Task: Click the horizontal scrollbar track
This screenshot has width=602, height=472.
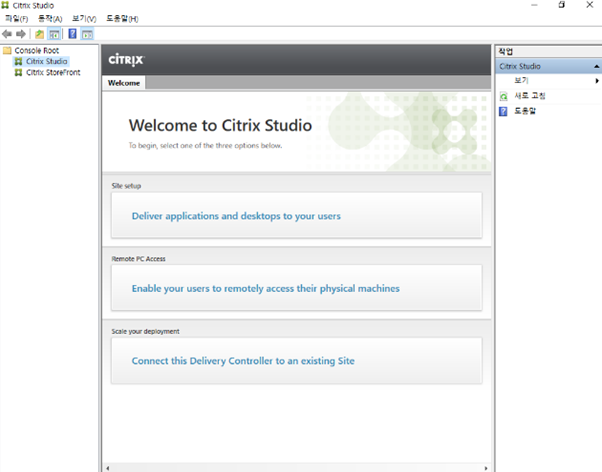Action: click(297, 468)
